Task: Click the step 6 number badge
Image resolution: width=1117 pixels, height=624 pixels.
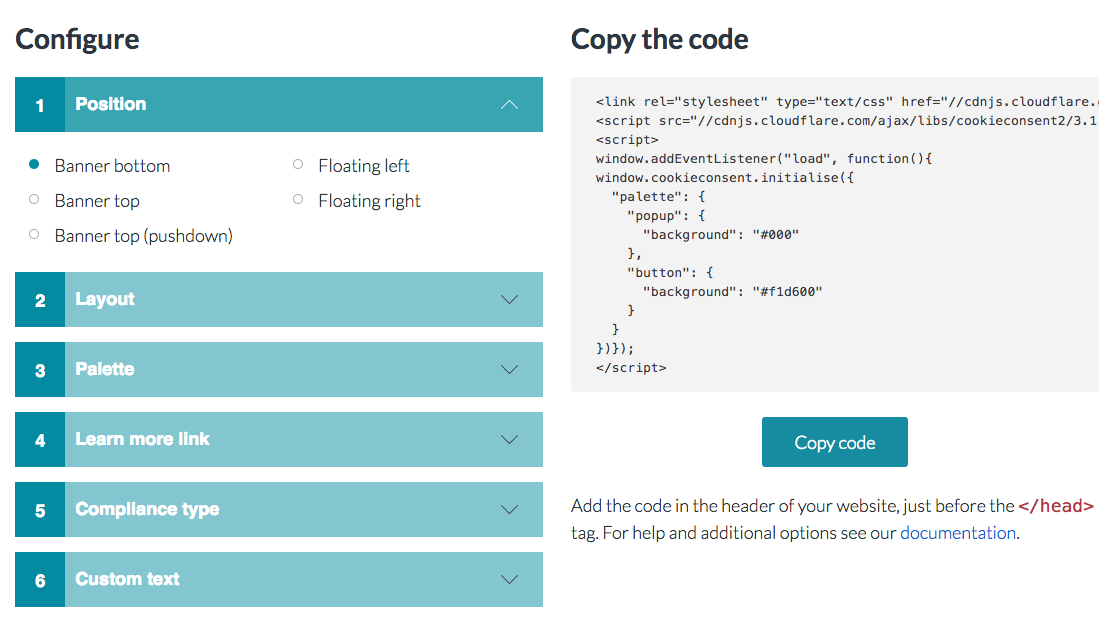Action: click(x=40, y=579)
